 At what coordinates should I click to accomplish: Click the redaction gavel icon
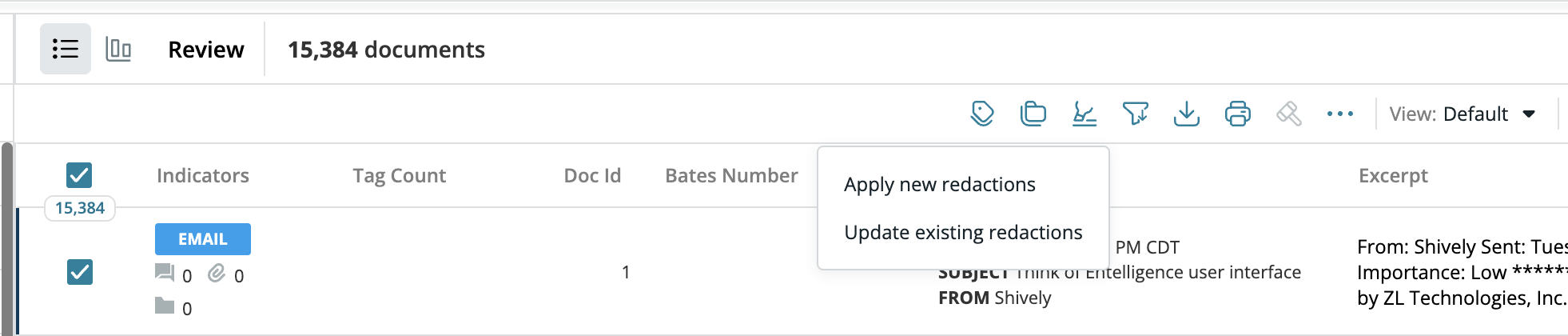pos(1289,114)
